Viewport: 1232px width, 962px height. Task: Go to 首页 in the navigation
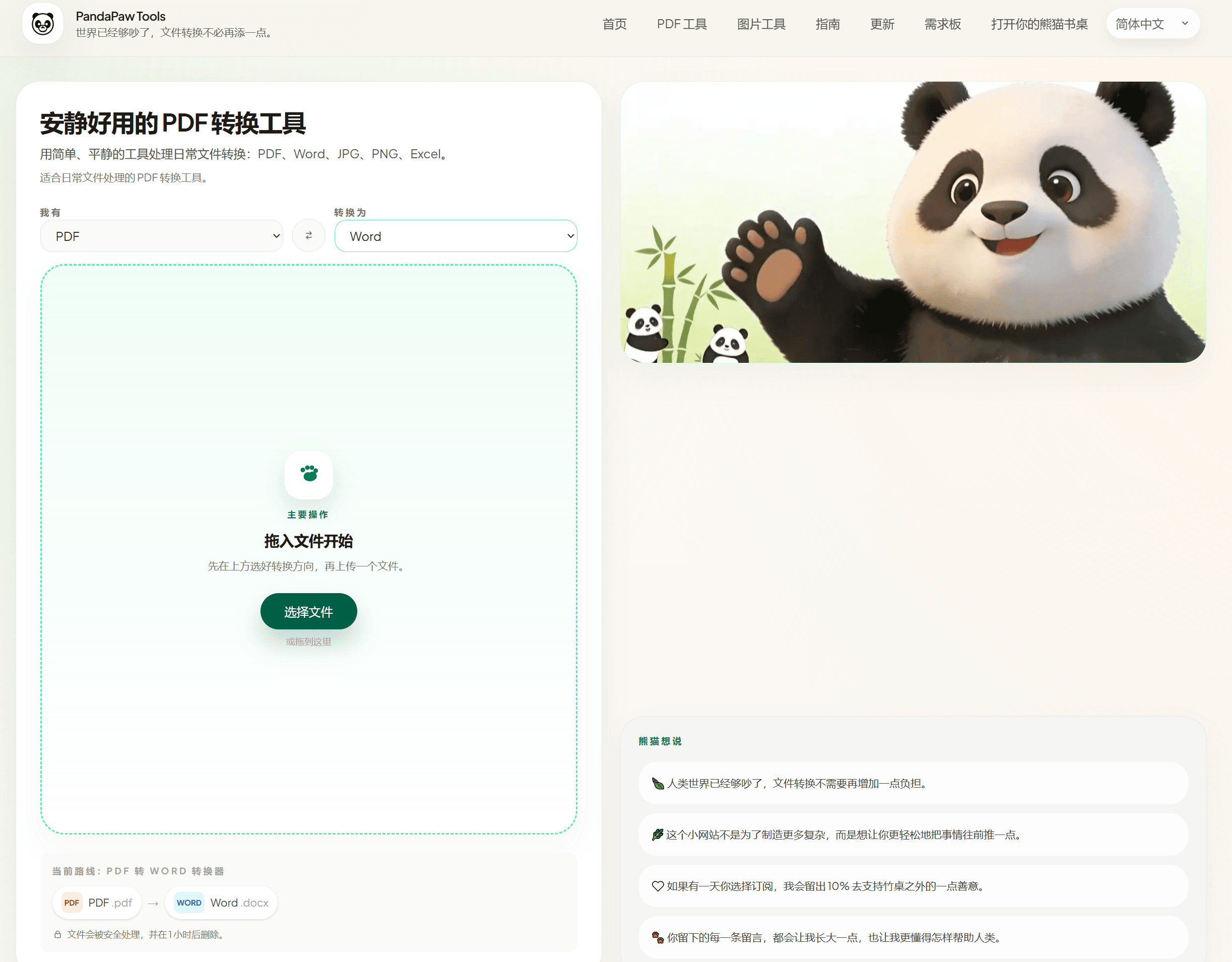(614, 24)
